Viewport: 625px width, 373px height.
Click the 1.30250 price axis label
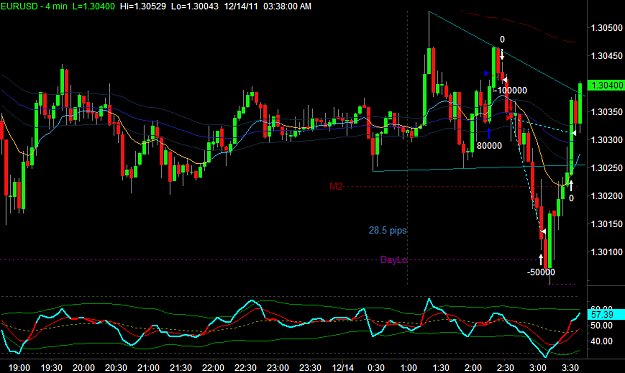[x=606, y=168]
